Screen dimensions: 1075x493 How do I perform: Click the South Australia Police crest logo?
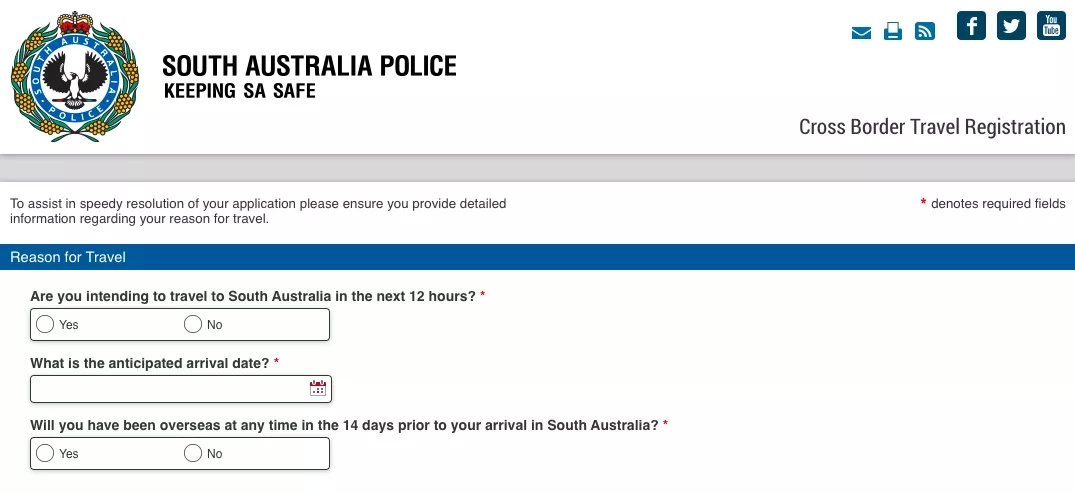pos(75,76)
